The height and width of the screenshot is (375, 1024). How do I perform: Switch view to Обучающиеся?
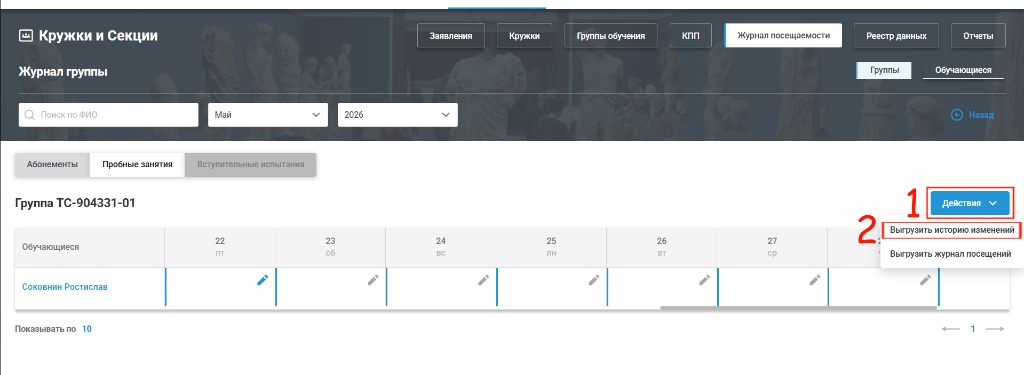tap(963, 71)
